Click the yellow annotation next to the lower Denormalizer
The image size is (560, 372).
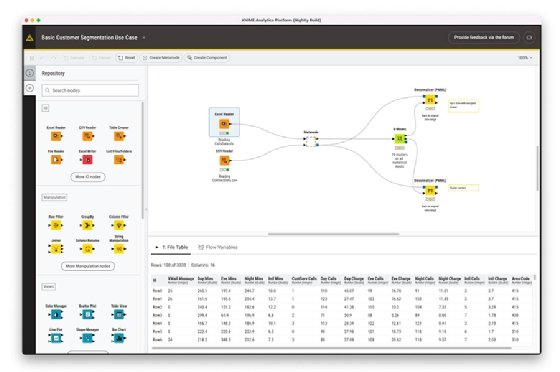tap(464, 188)
